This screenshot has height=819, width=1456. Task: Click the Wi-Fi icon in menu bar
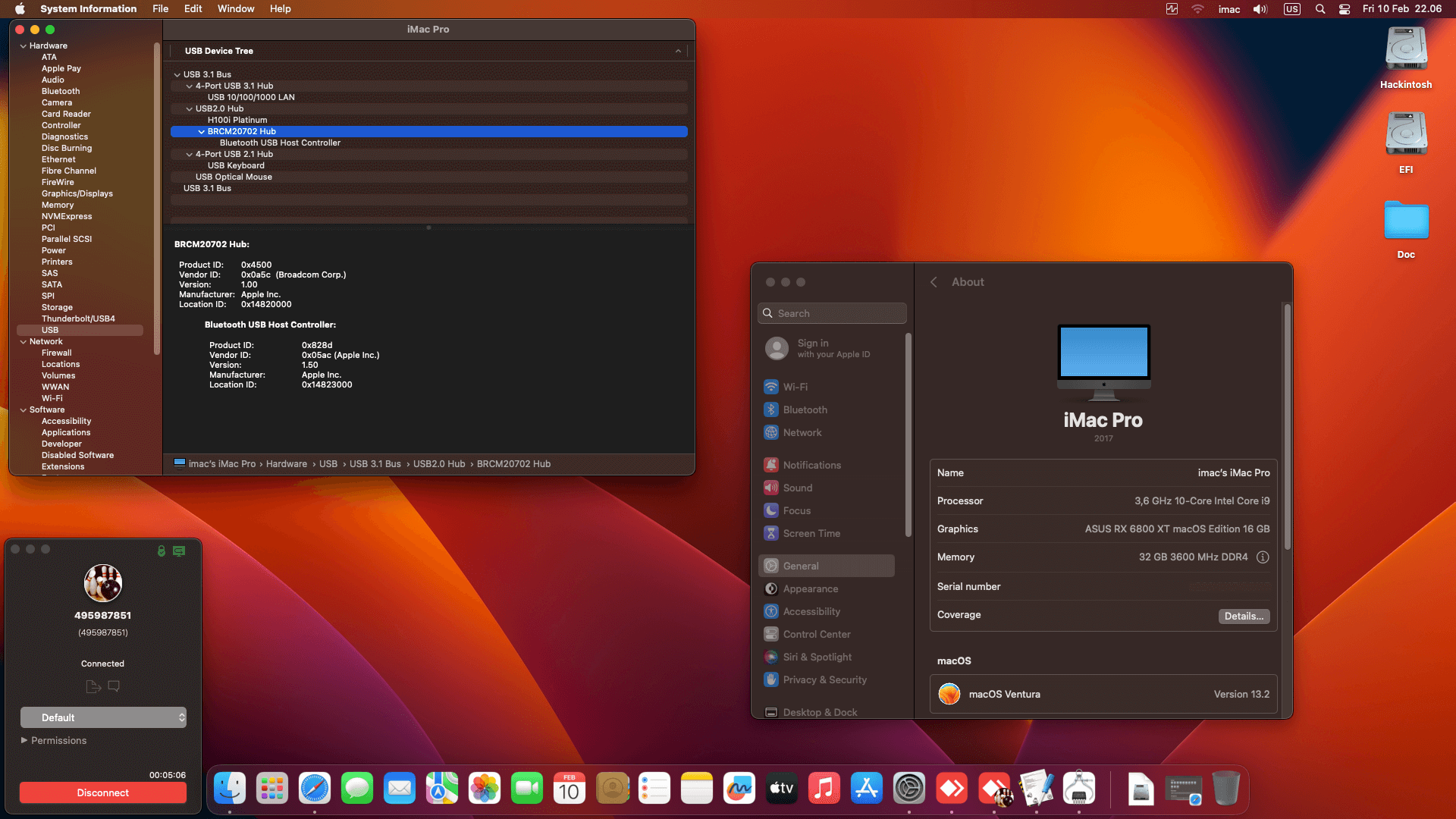(x=1197, y=9)
